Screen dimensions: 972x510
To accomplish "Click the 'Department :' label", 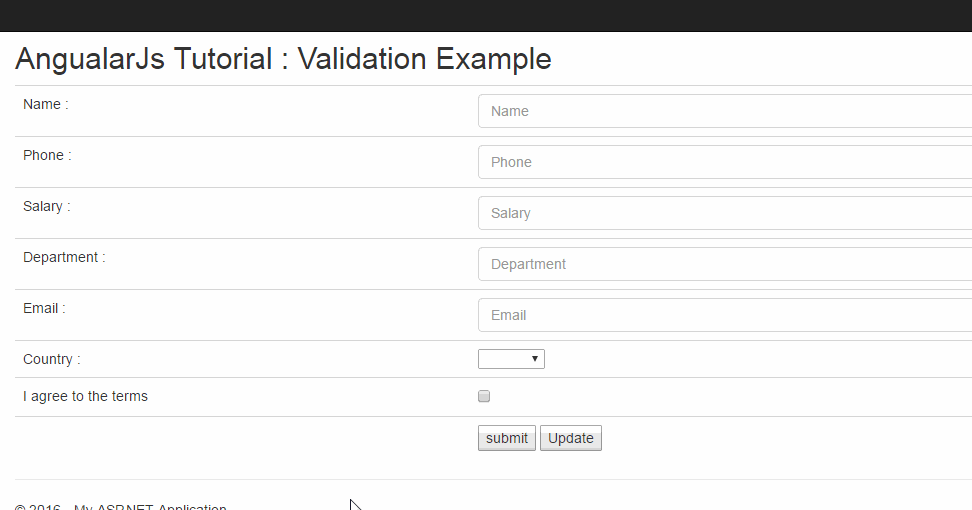I will (64, 257).
